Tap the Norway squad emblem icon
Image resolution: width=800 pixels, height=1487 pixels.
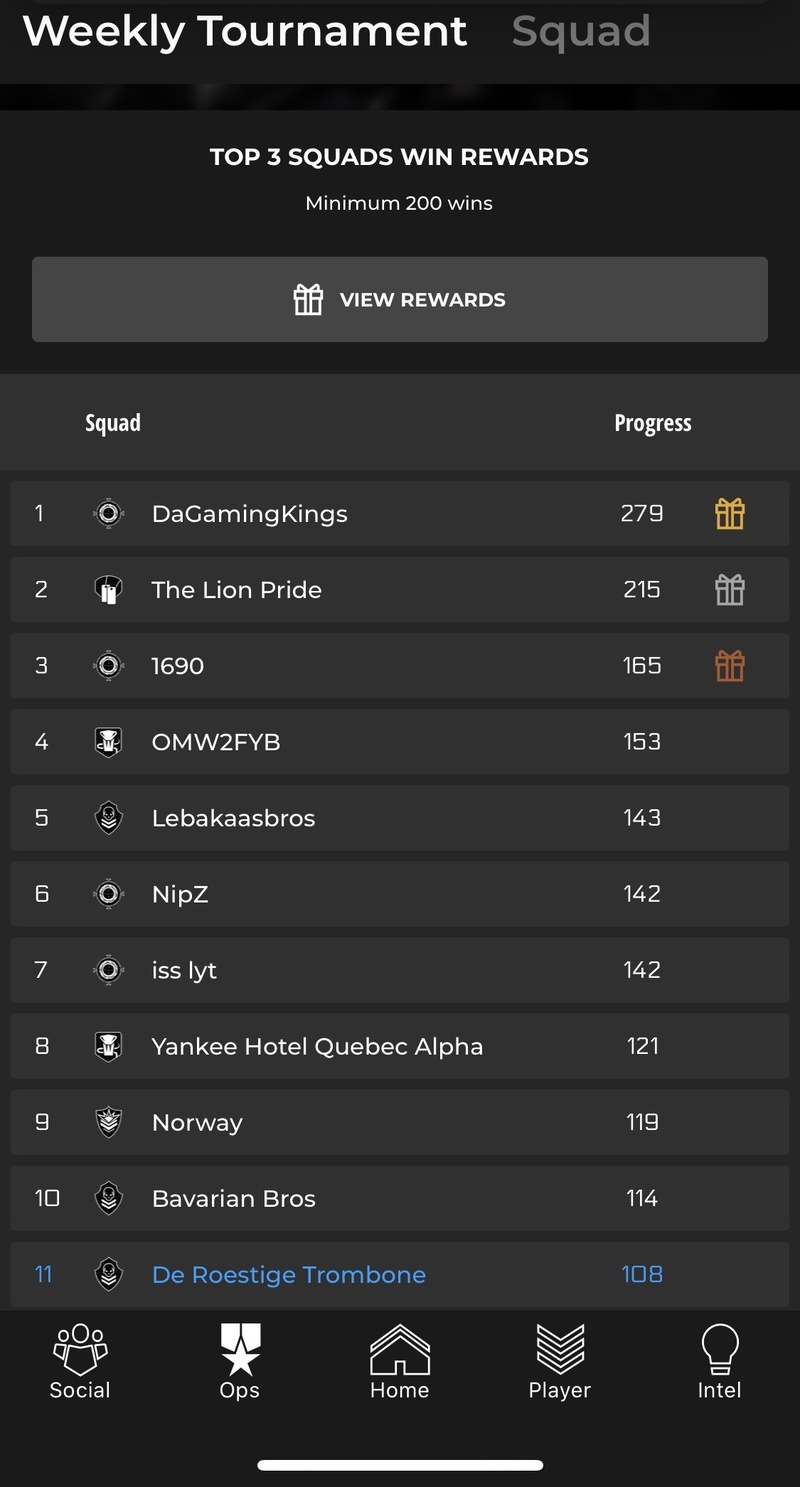click(x=108, y=1122)
